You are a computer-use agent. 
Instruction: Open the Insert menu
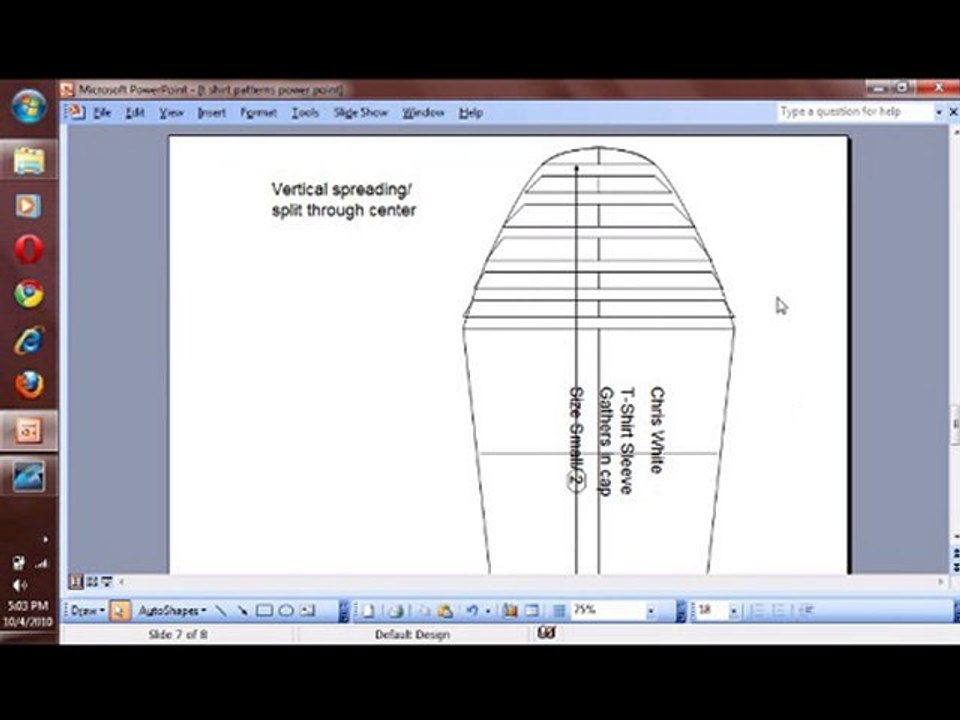click(x=212, y=113)
